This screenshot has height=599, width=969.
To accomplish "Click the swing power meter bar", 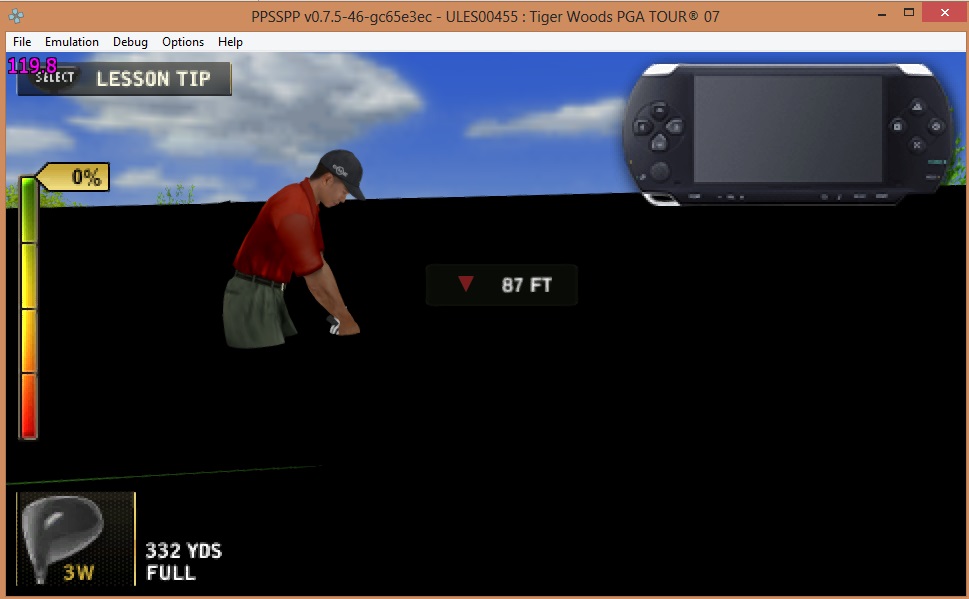I will point(29,308).
